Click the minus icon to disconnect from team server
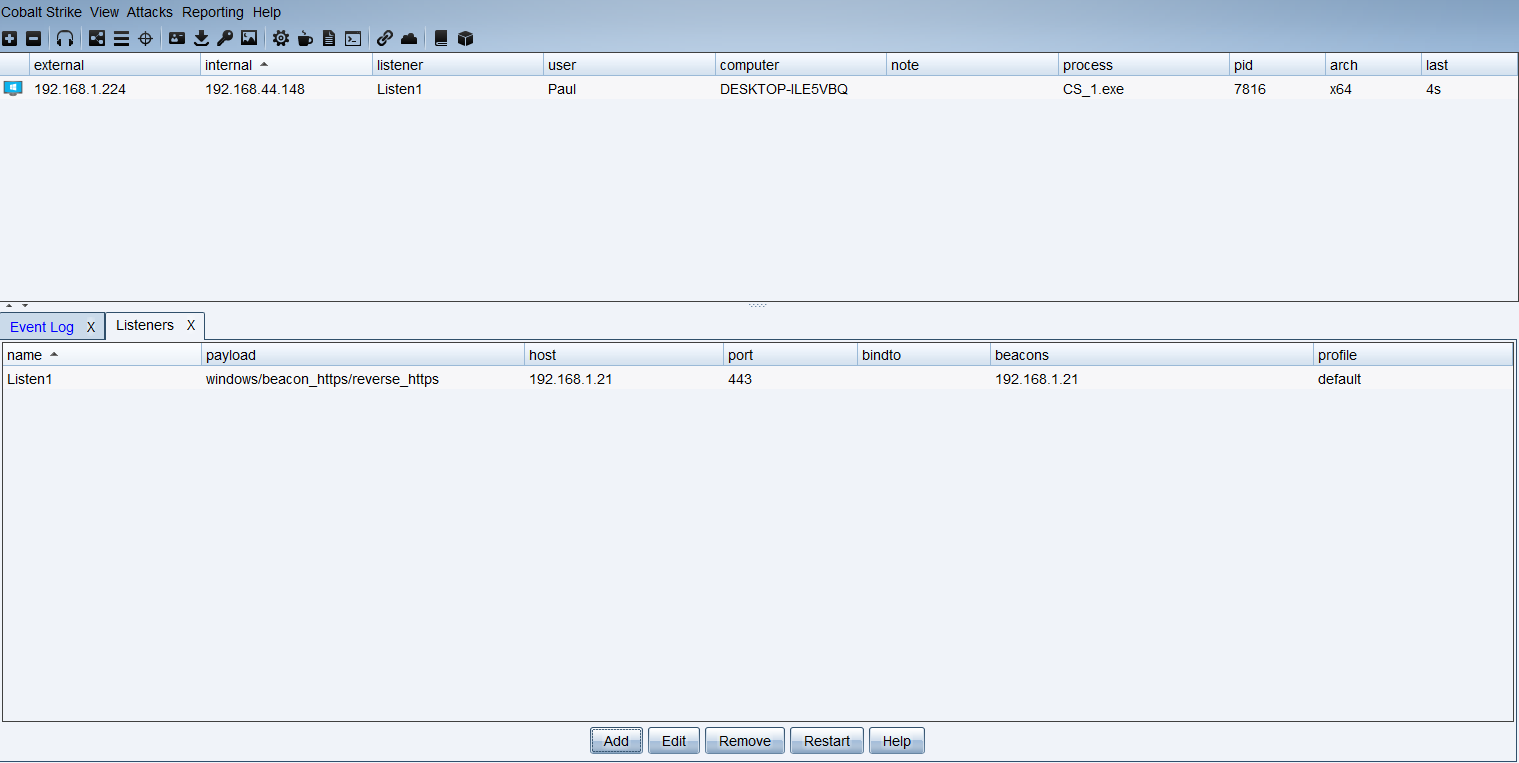This screenshot has width=1519, height=763. pyautogui.click(x=33, y=38)
